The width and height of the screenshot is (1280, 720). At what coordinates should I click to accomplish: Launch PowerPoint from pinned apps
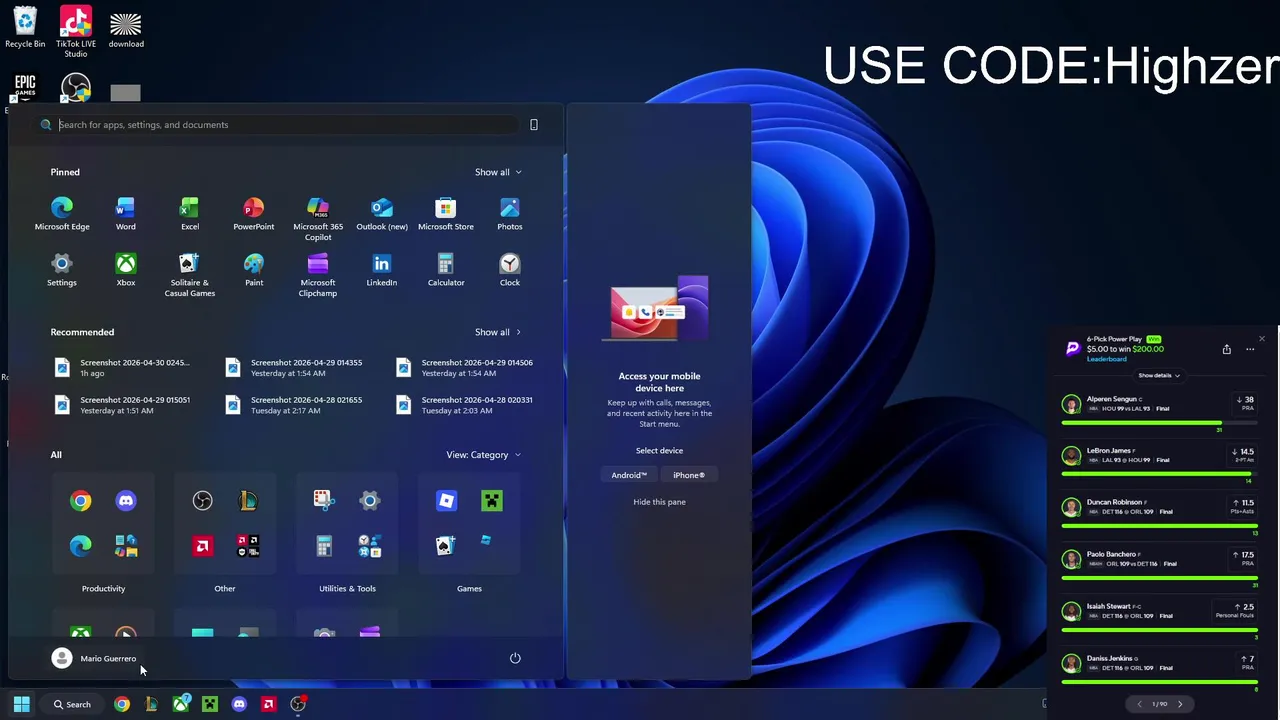click(253, 214)
